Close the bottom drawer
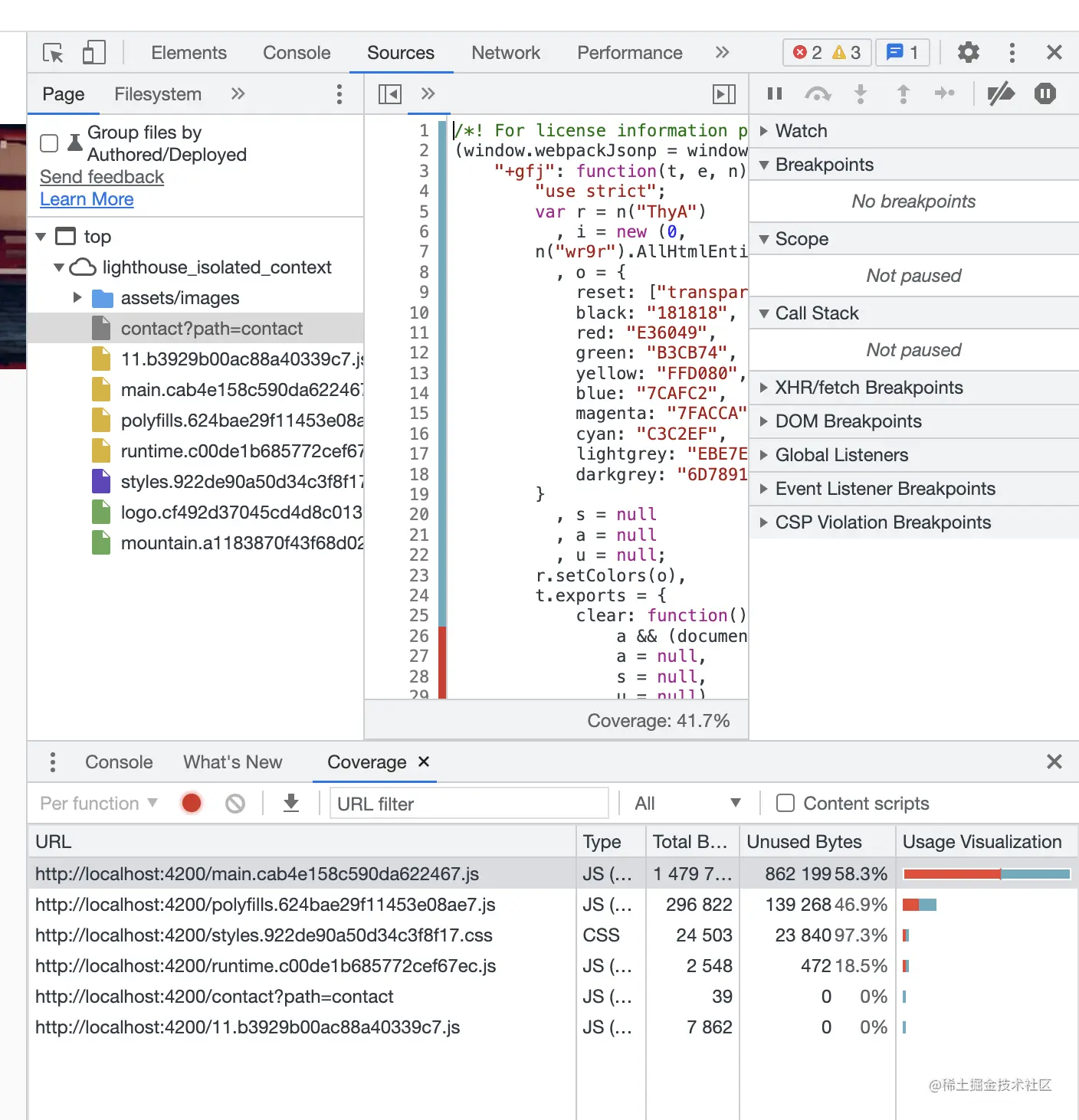 [x=1054, y=761]
